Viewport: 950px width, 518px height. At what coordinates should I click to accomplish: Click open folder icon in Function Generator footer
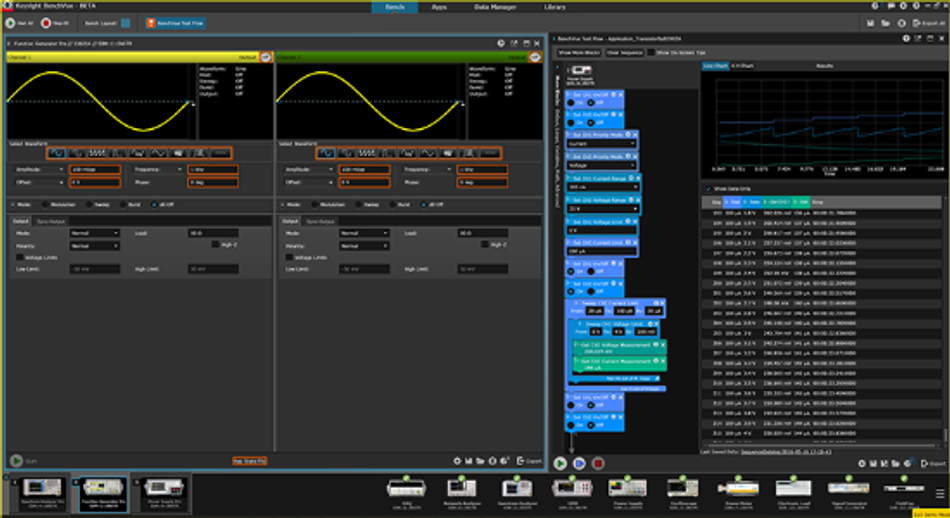coord(480,461)
